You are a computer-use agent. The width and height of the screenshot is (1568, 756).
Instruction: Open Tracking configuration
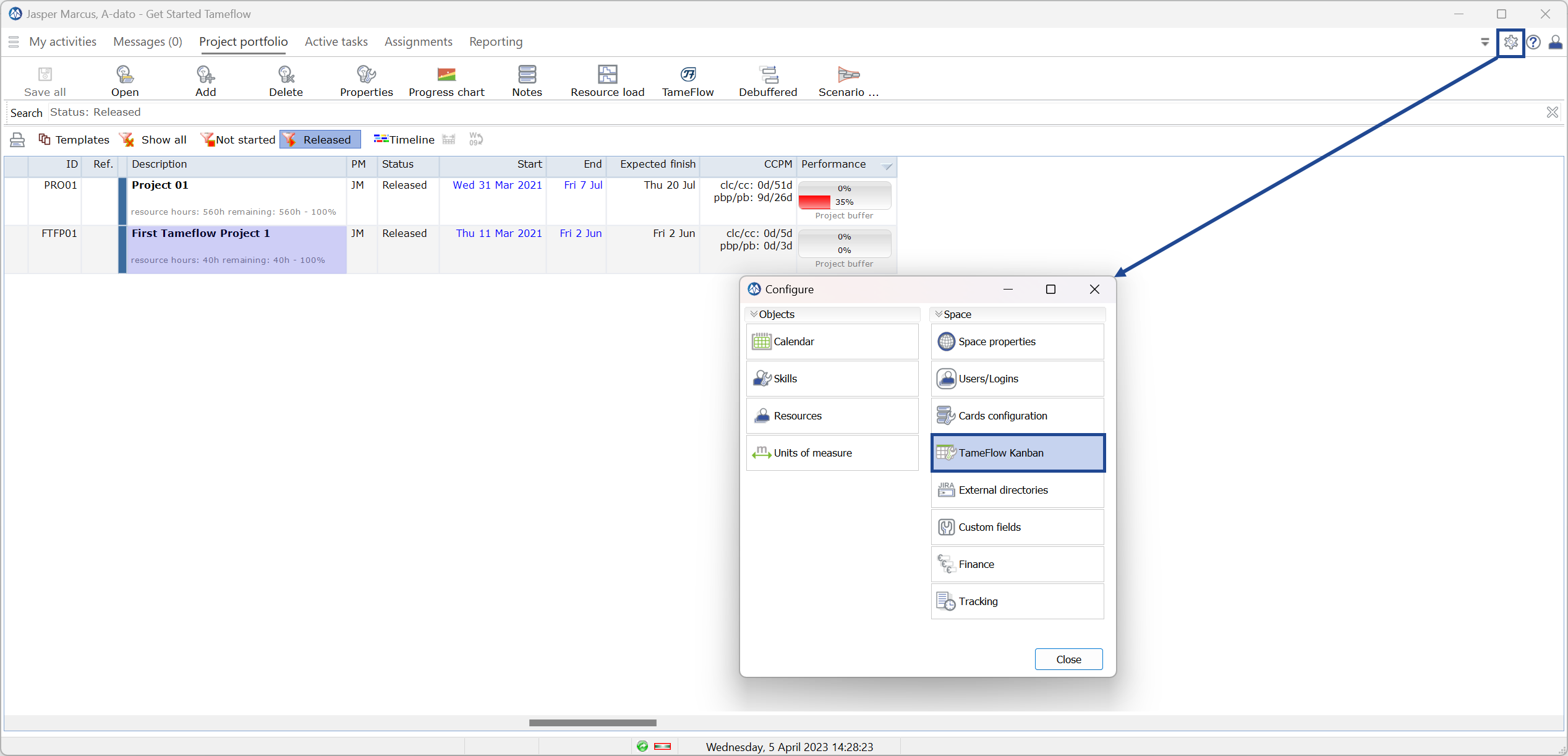(x=1018, y=601)
